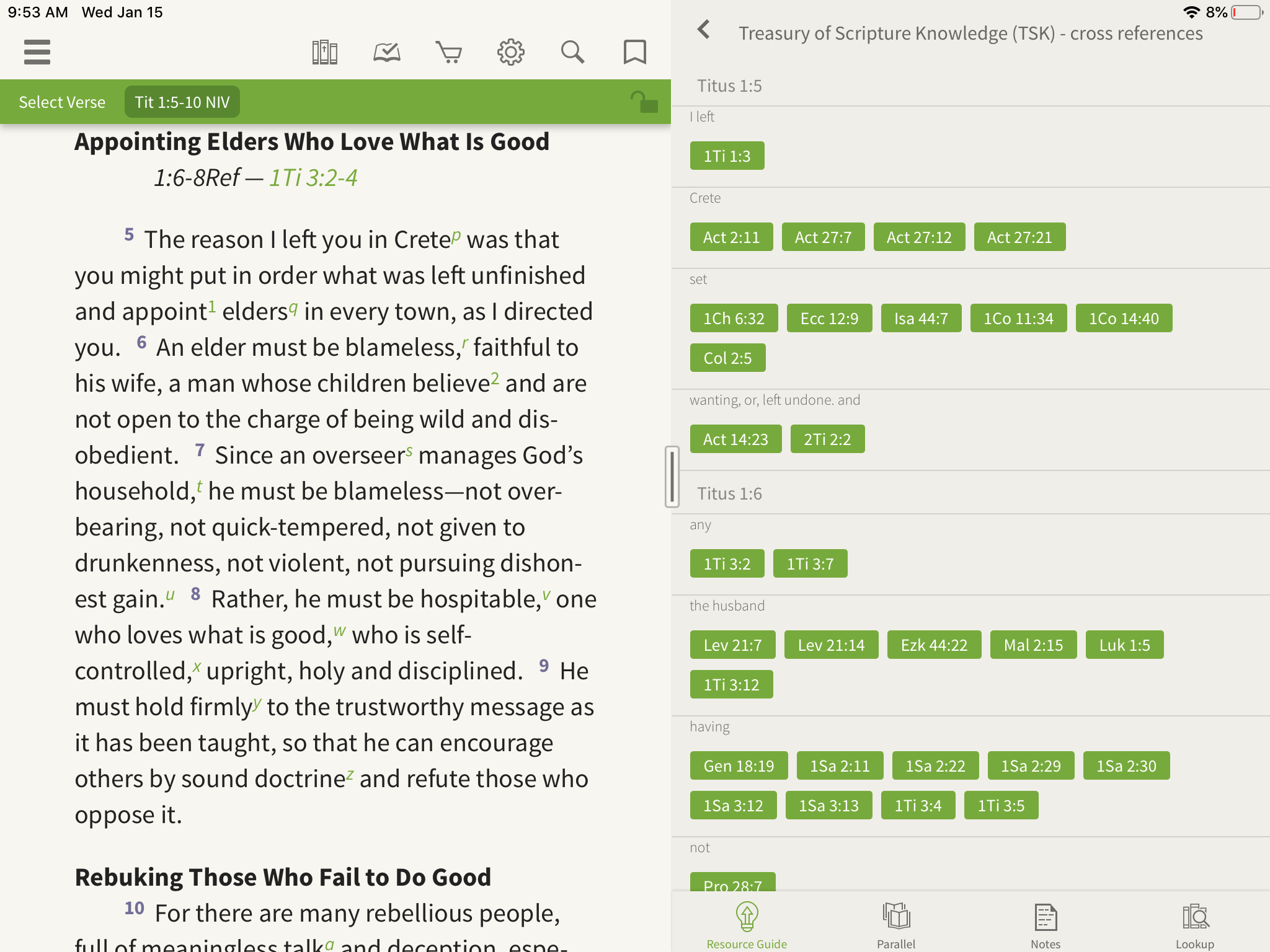Open cross reference Act 27:7
This screenshot has height=952, width=1270.
click(x=823, y=237)
